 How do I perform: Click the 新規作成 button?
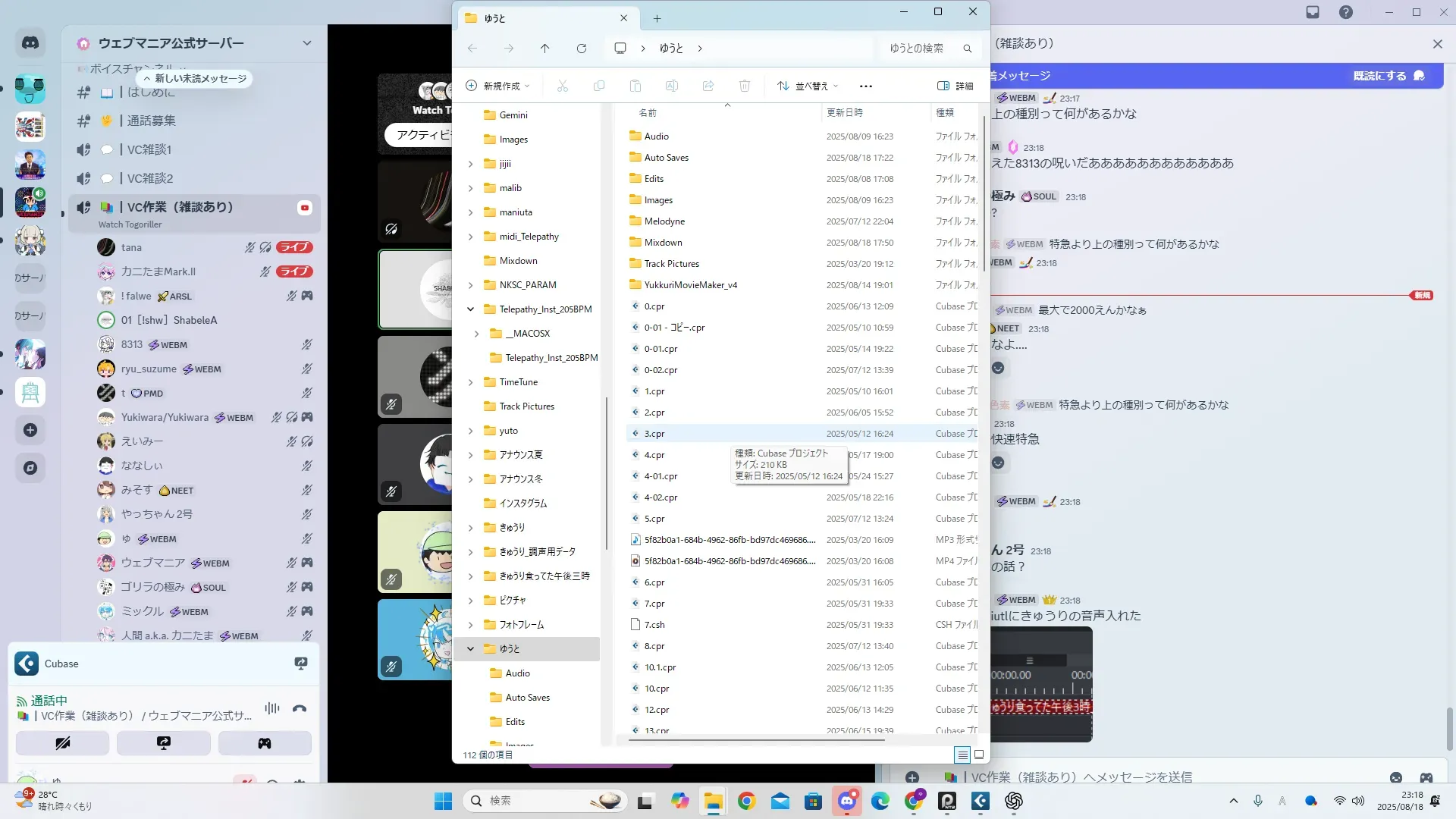click(497, 86)
